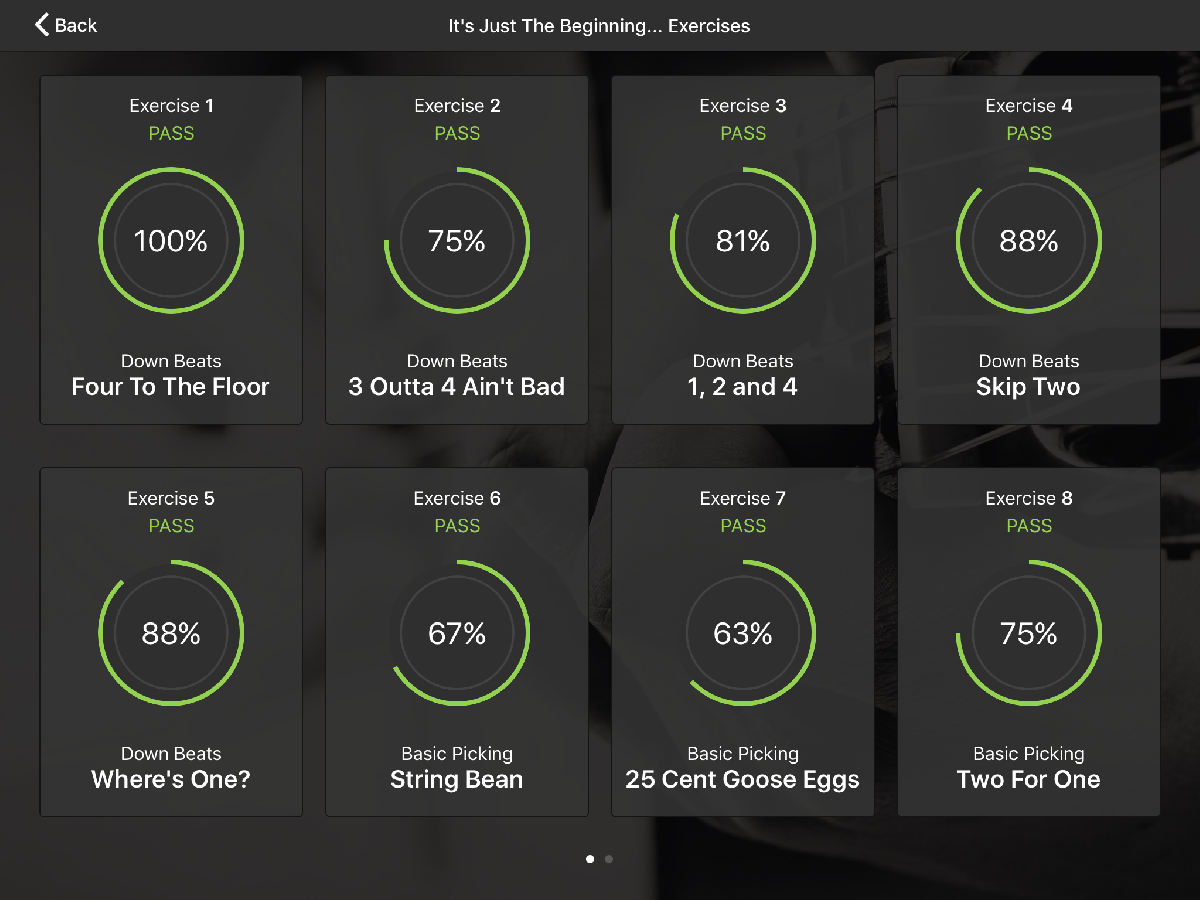Select the Skip Two exercise title
Image resolution: width=1200 pixels, height=900 pixels.
coord(1028,387)
